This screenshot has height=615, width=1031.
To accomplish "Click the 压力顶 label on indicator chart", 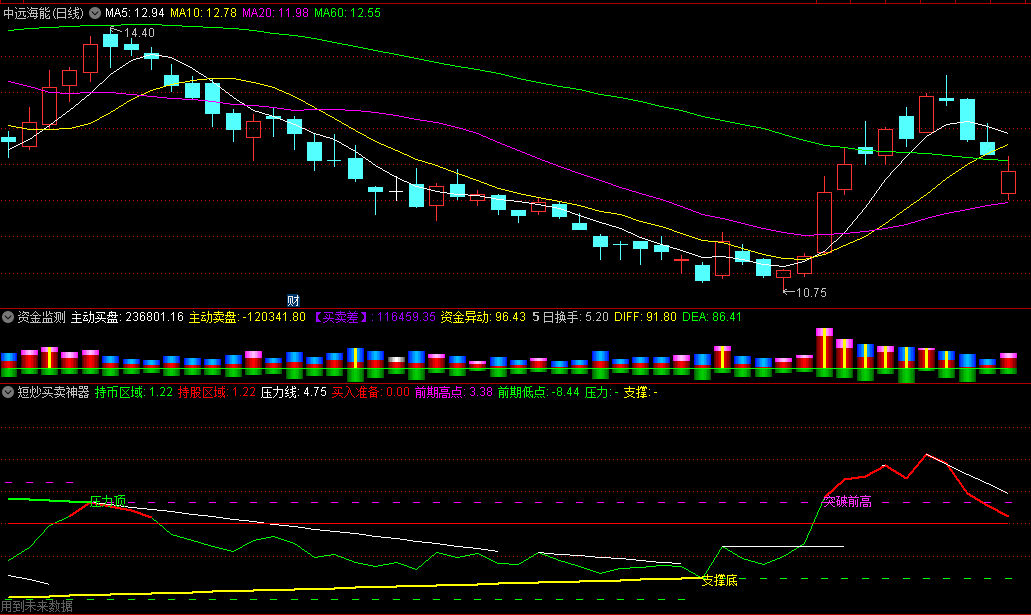I will (x=108, y=501).
